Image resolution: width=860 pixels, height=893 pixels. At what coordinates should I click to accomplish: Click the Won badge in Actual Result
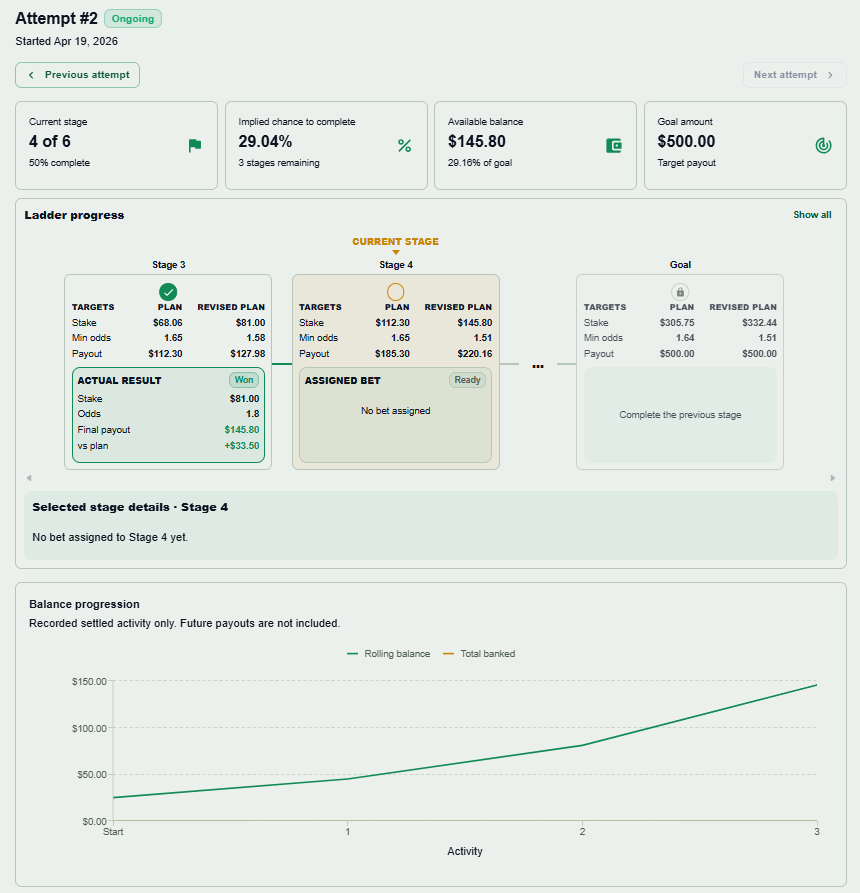click(x=244, y=380)
